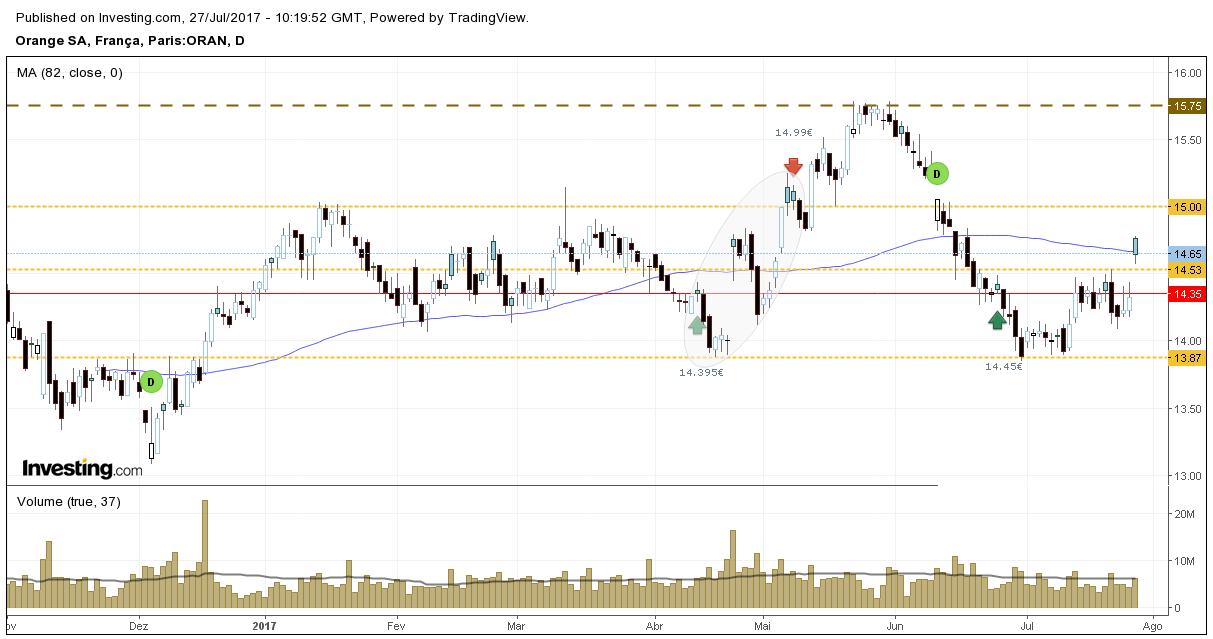This screenshot has width=1213, height=639.
Task: Click the Dez label on time axis
Action: [139, 626]
